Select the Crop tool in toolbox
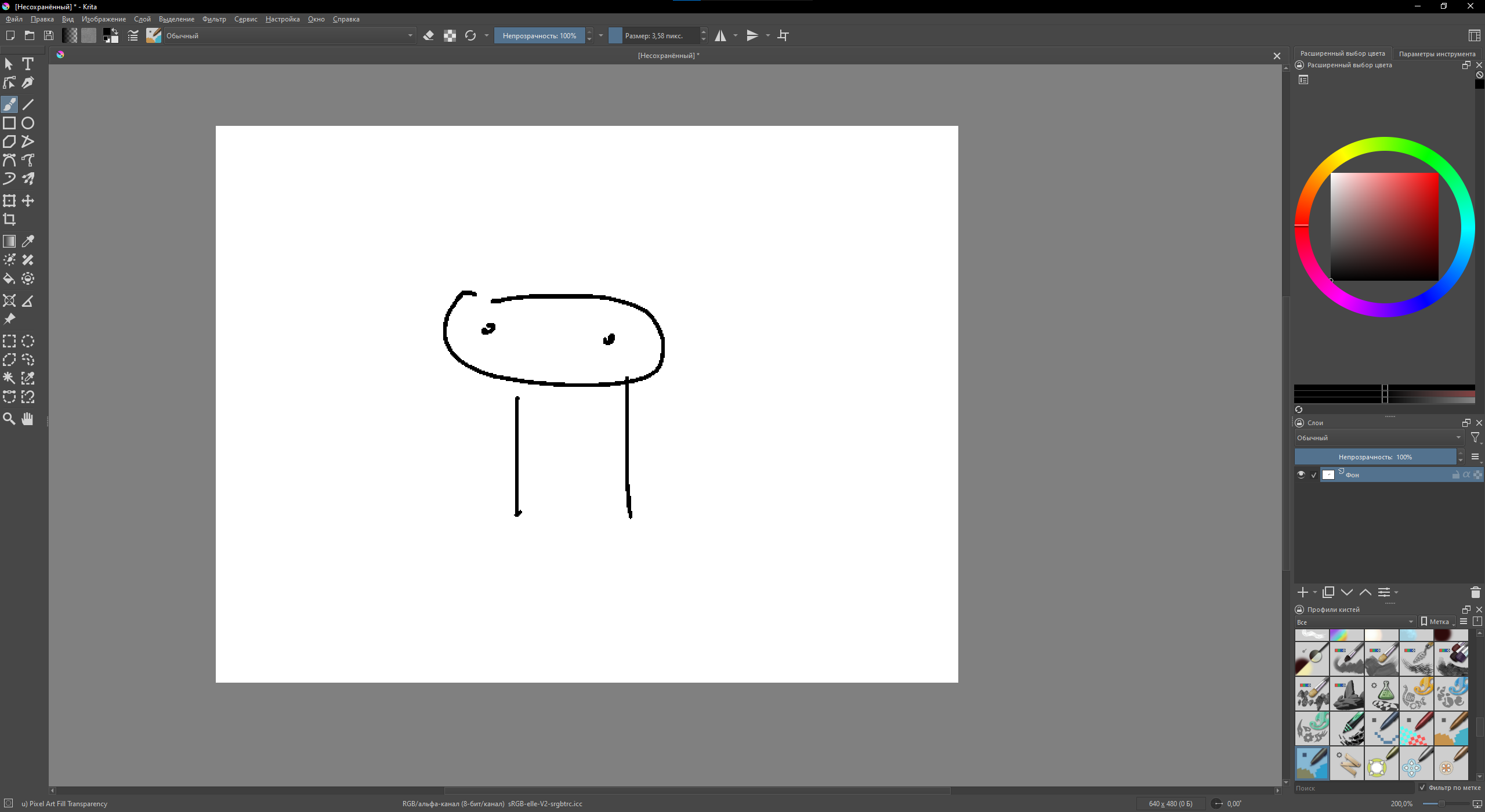 pos(9,219)
